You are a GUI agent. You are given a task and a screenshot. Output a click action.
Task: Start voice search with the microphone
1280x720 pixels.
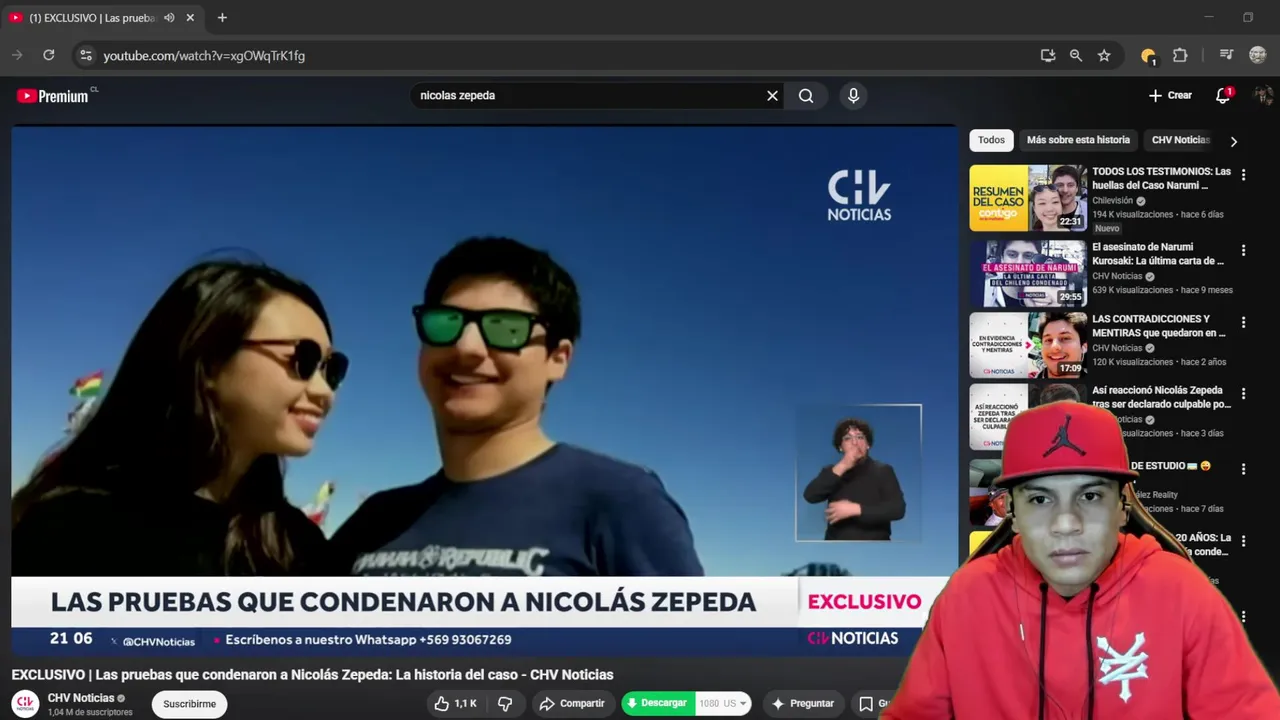pyautogui.click(x=853, y=96)
